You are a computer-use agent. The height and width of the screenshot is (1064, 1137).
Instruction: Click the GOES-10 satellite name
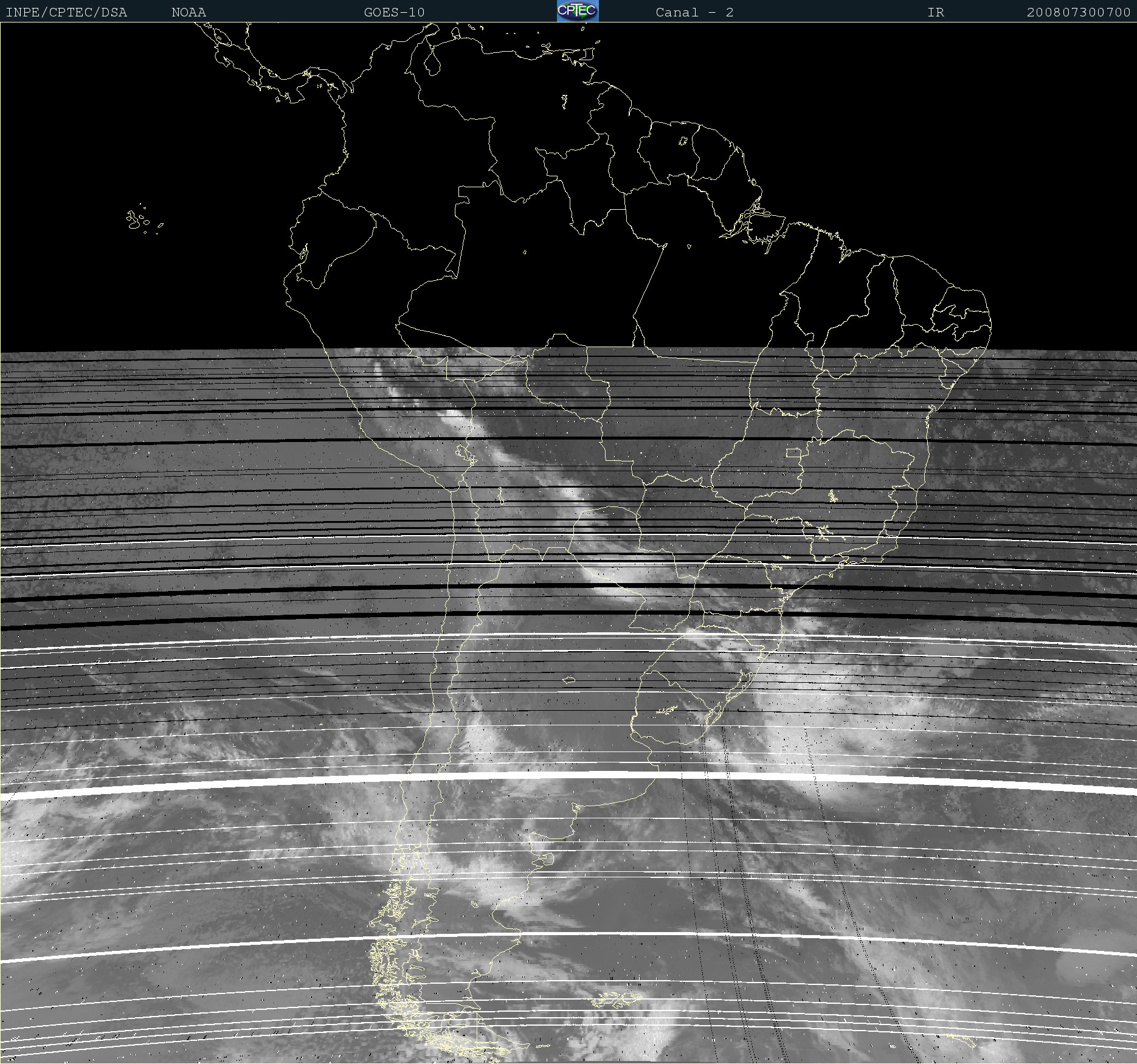[394, 12]
